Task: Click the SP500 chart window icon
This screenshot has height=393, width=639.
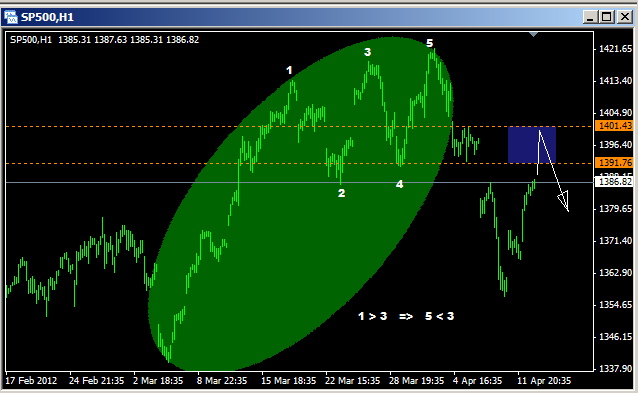Action: coord(11,17)
